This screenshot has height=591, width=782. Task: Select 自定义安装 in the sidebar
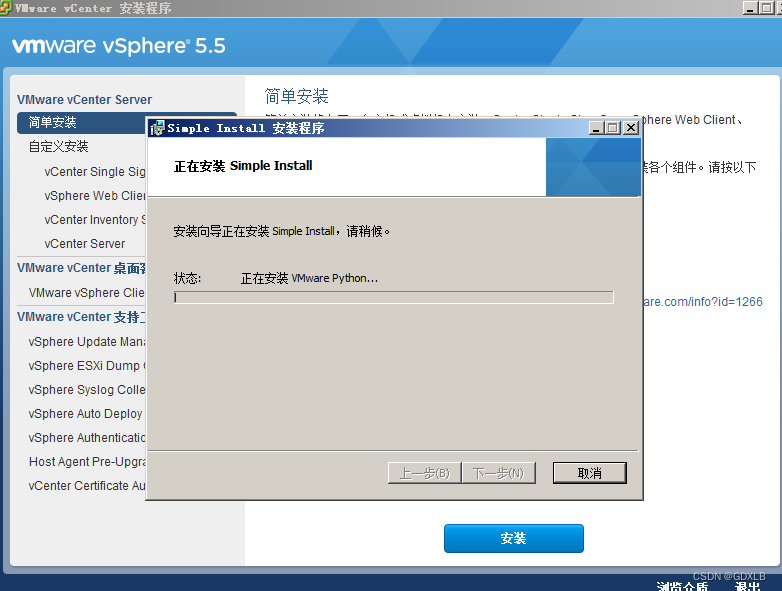(58, 147)
